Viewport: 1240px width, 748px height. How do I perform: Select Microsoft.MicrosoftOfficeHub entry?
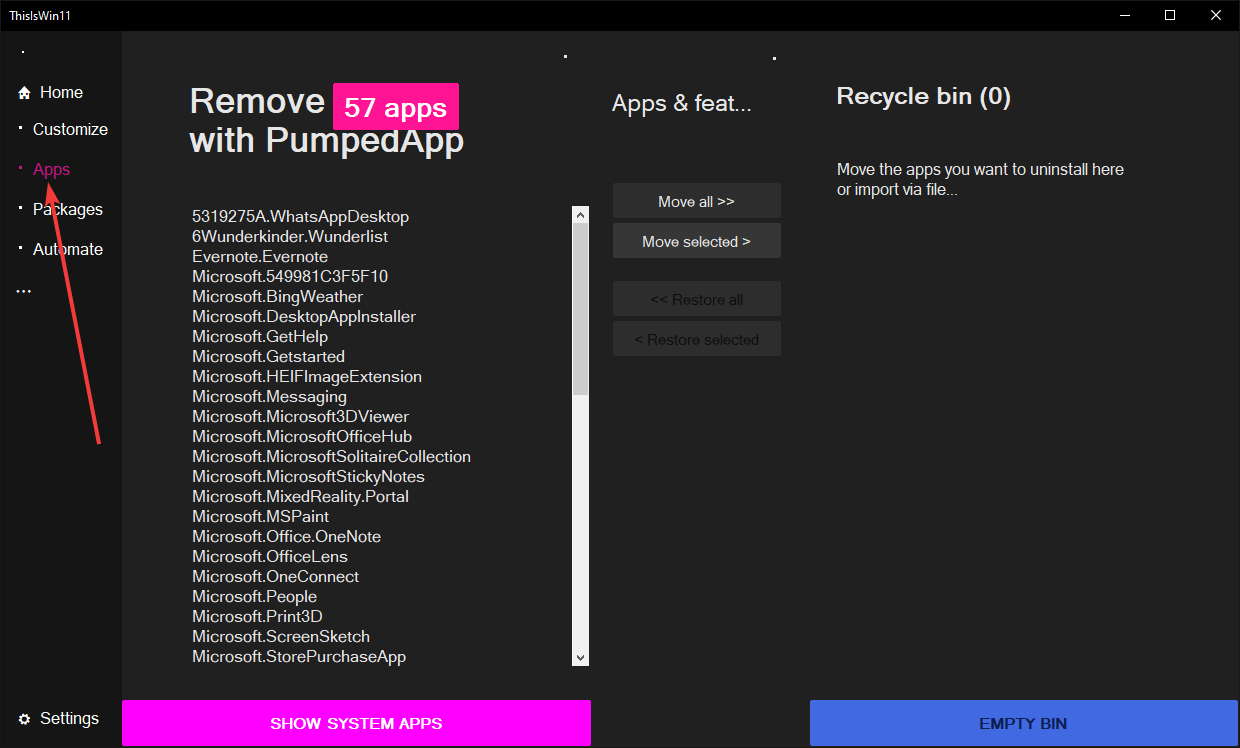302,436
